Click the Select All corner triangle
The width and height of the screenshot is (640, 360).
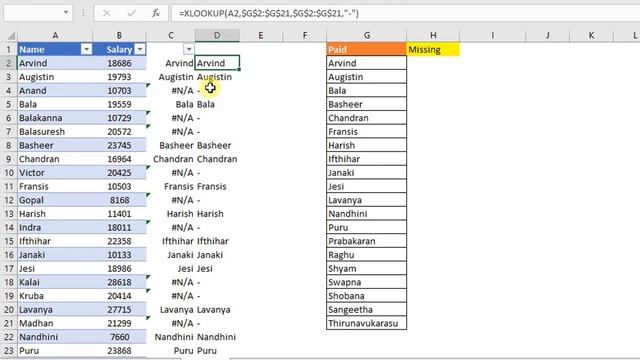click(x=11, y=36)
